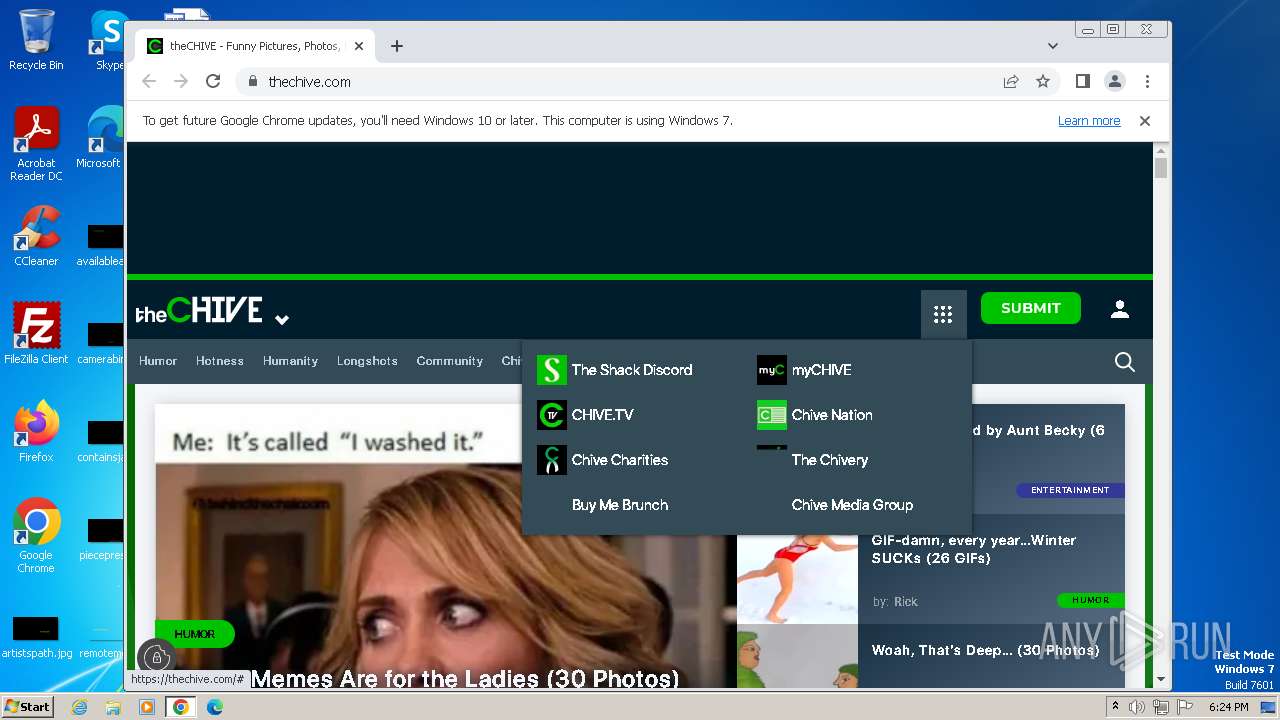Screen dimensions: 1280x720
Task: Select Chive Media Group menu entry
Action: click(852, 505)
